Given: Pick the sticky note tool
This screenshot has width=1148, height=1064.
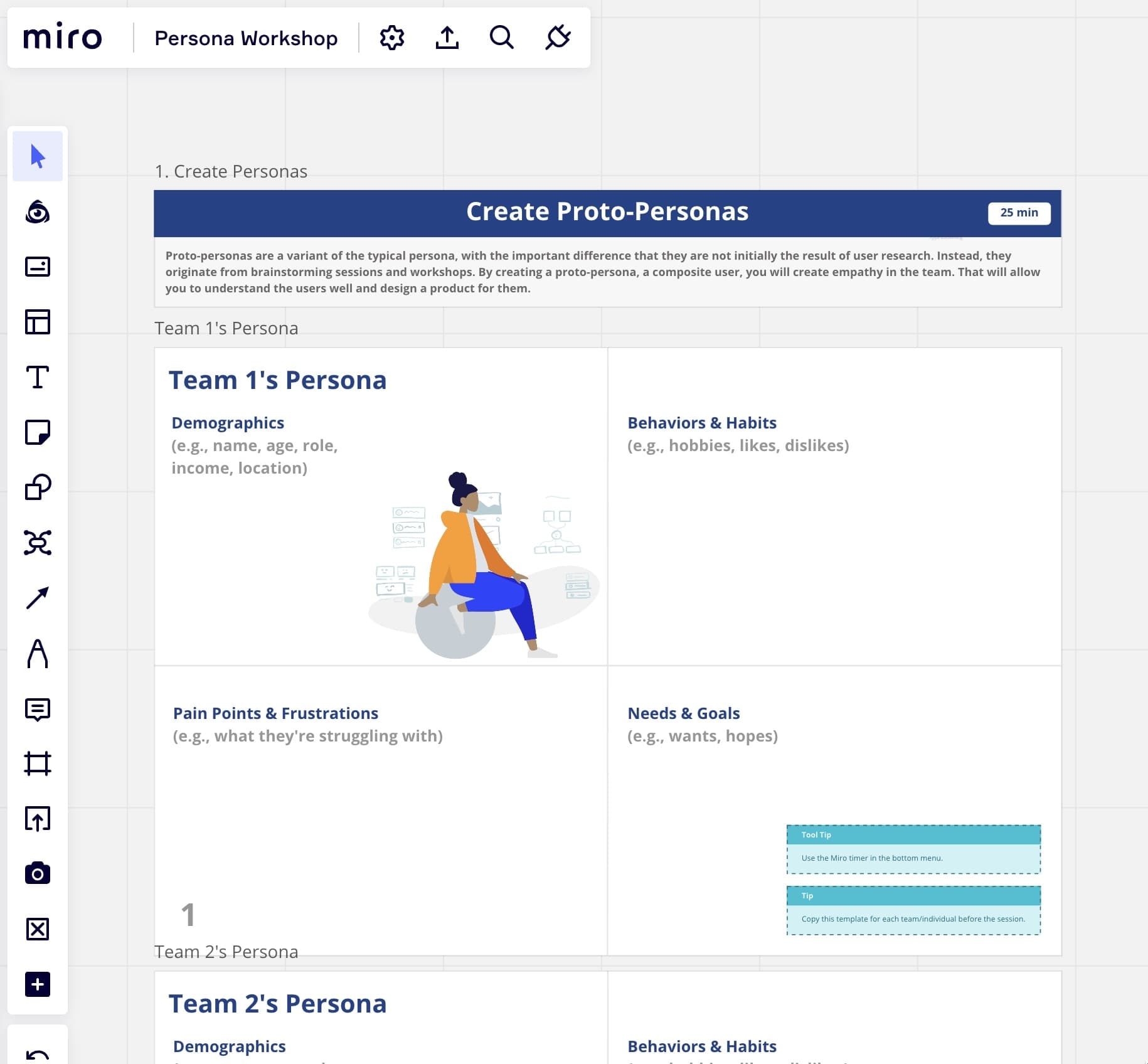Looking at the screenshot, I should pos(38,433).
